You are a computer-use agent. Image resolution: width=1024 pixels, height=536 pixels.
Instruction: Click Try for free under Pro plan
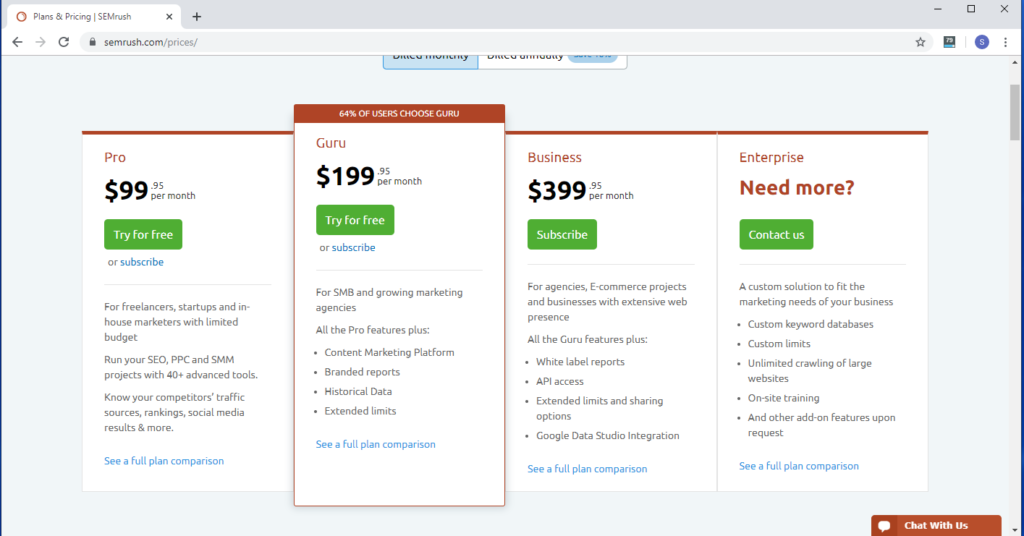143,234
